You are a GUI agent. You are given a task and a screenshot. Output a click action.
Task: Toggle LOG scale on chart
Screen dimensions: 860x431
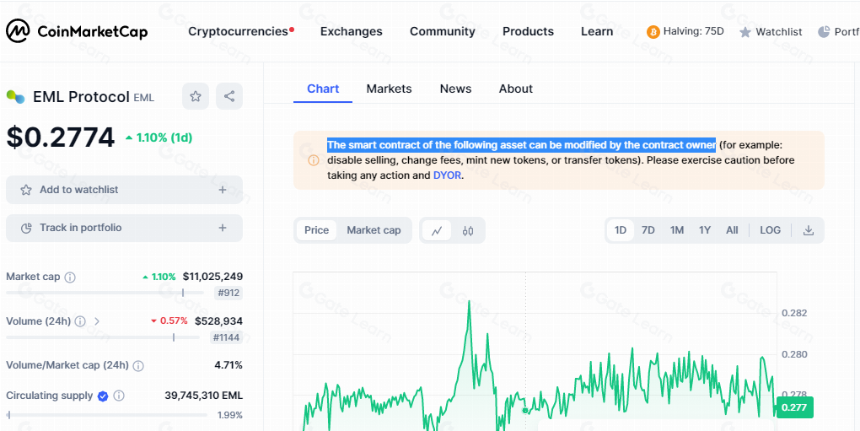[770, 230]
